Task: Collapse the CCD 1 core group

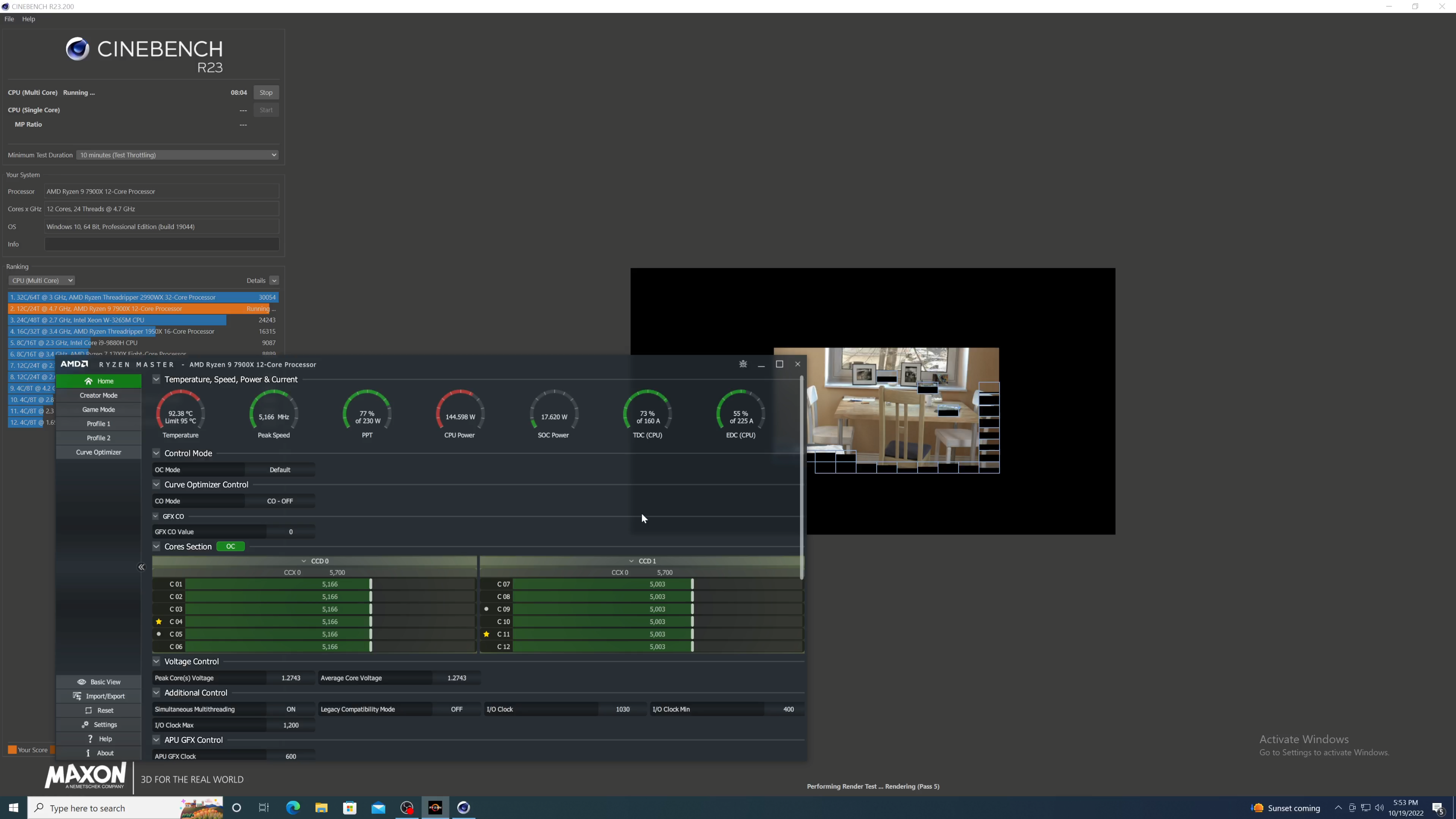Action: tap(631, 561)
